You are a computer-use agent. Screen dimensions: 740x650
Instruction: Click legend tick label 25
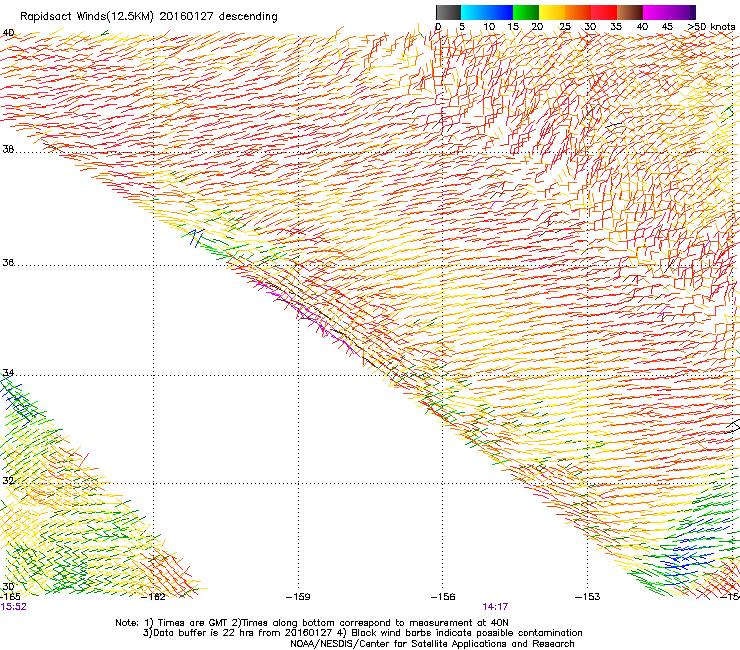click(x=565, y=27)
